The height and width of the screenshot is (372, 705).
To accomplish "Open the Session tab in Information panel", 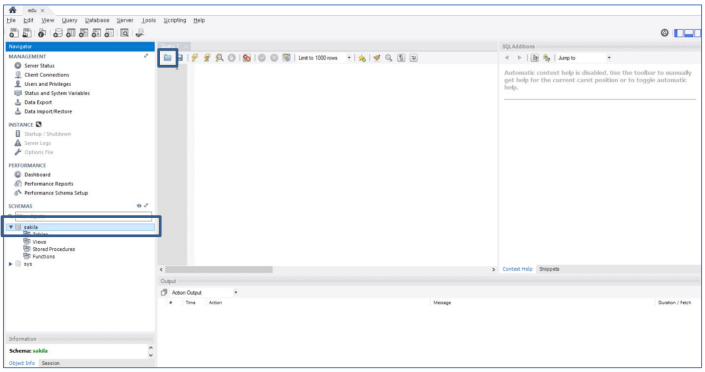I will point(50,363).
